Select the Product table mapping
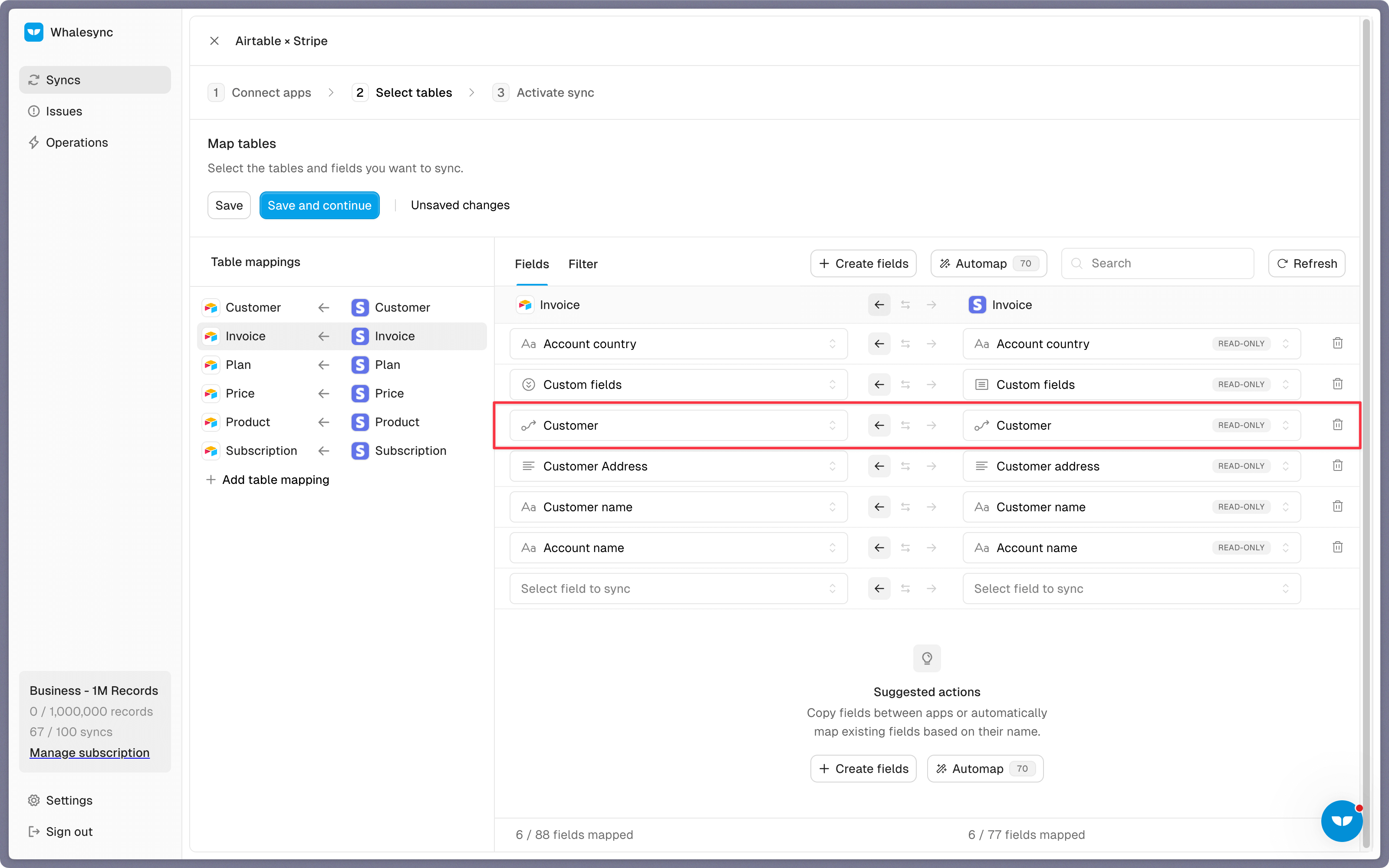This screenshot has height=868, width=1389. coord(342,423)
